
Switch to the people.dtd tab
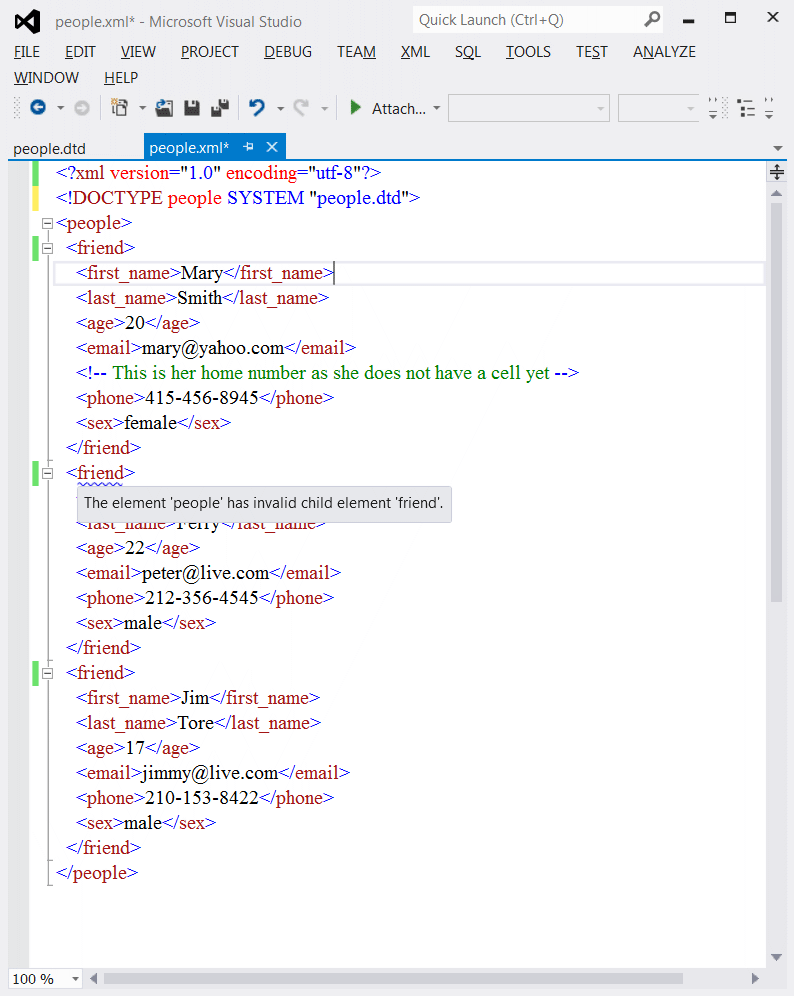[x=50, y=149]
